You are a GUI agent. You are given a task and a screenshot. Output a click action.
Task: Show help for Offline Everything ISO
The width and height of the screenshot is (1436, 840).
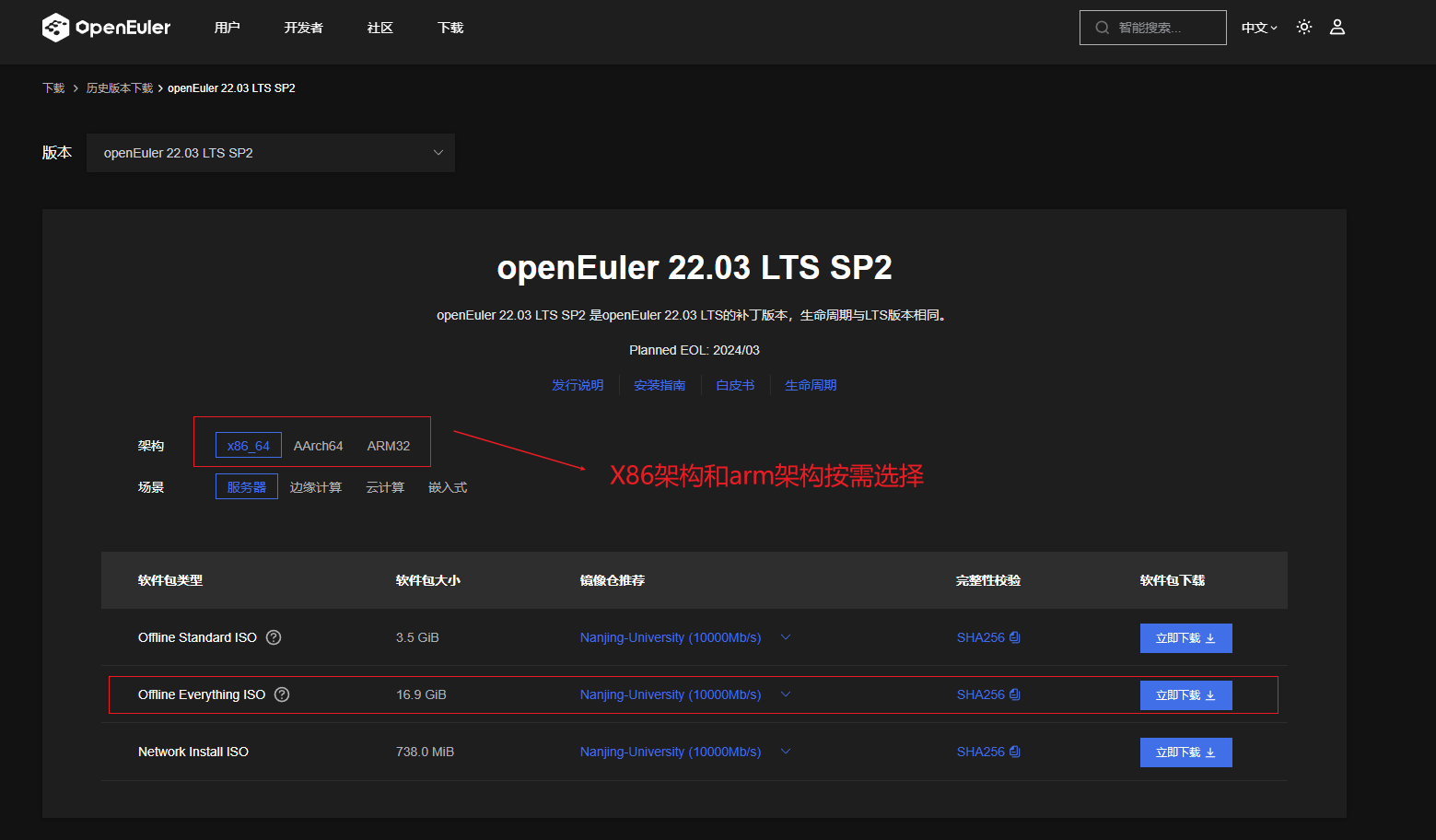point(282,694)
